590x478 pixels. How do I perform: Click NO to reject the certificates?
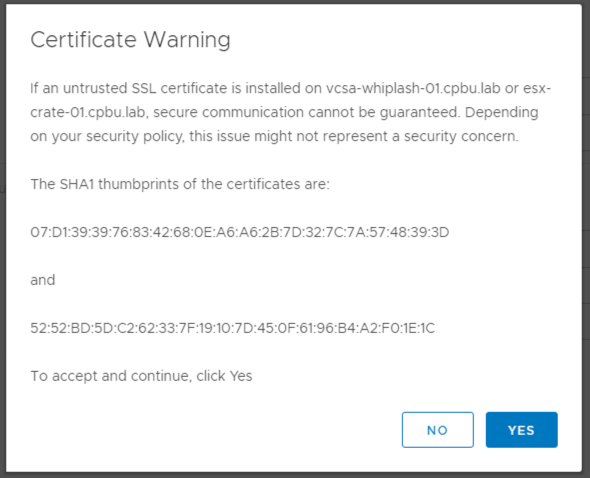(x=438, y=430)
